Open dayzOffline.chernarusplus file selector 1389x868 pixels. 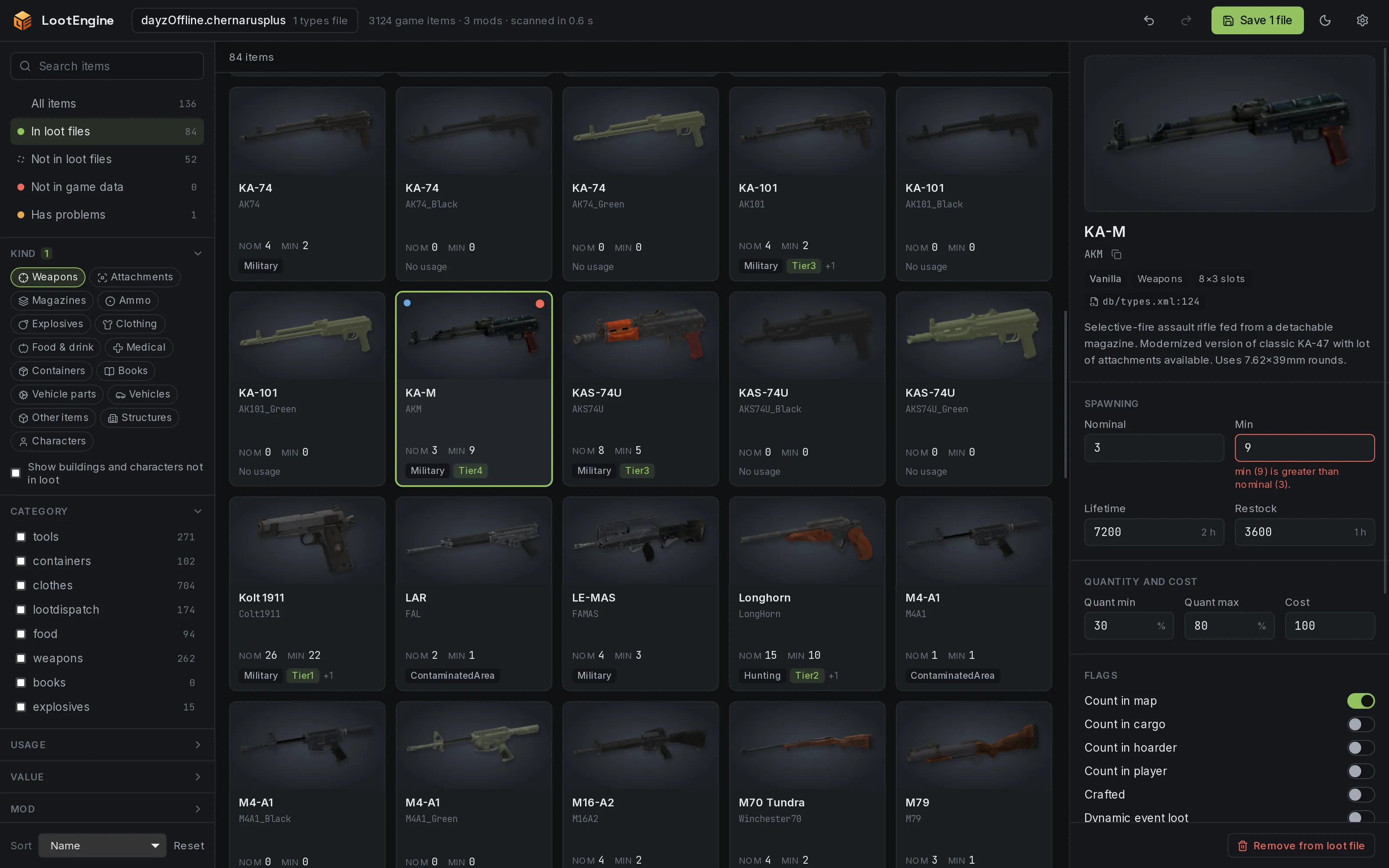(x=245, y=21)
